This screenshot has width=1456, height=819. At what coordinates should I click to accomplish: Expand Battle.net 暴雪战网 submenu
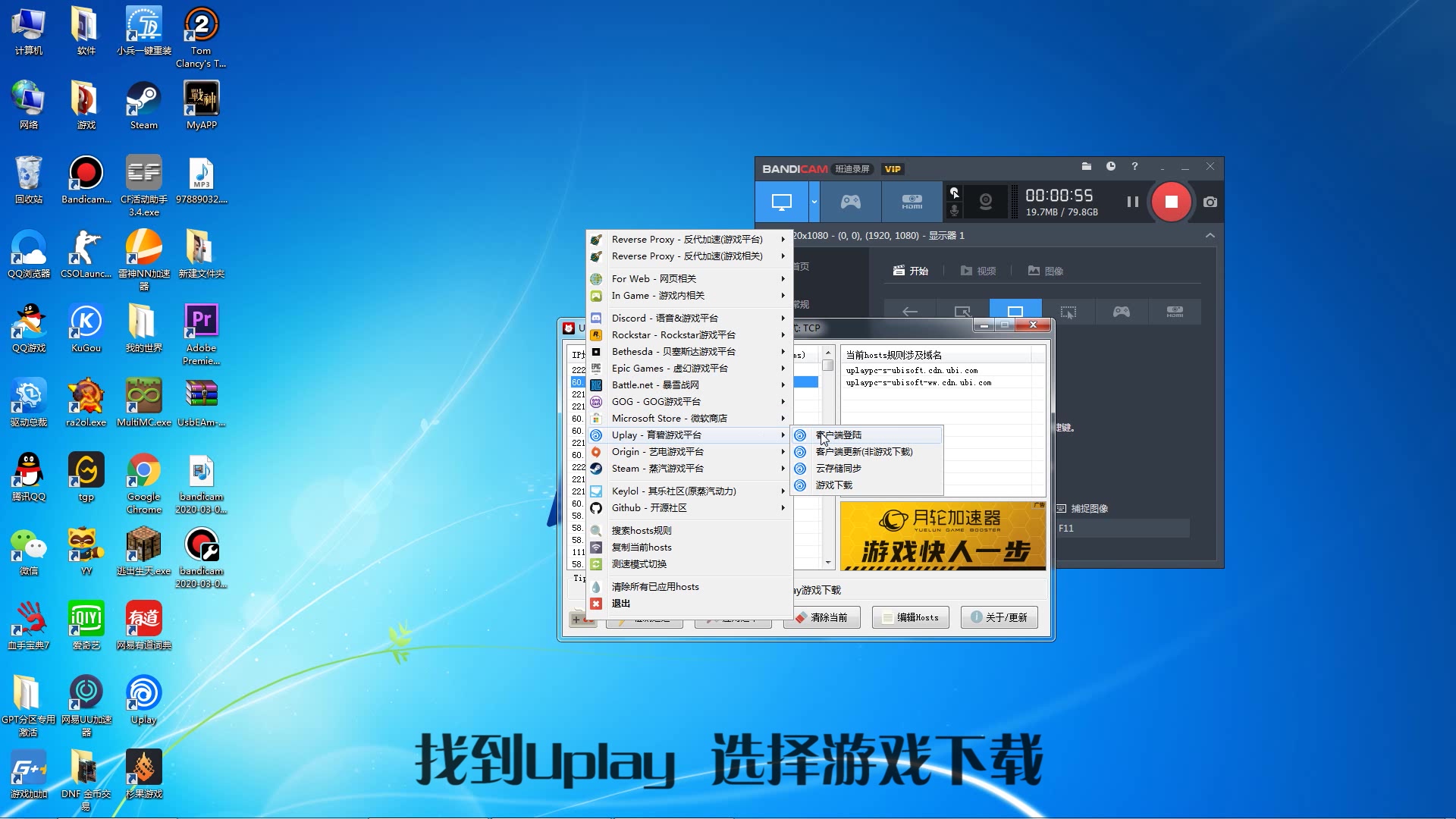pos(689,385)
